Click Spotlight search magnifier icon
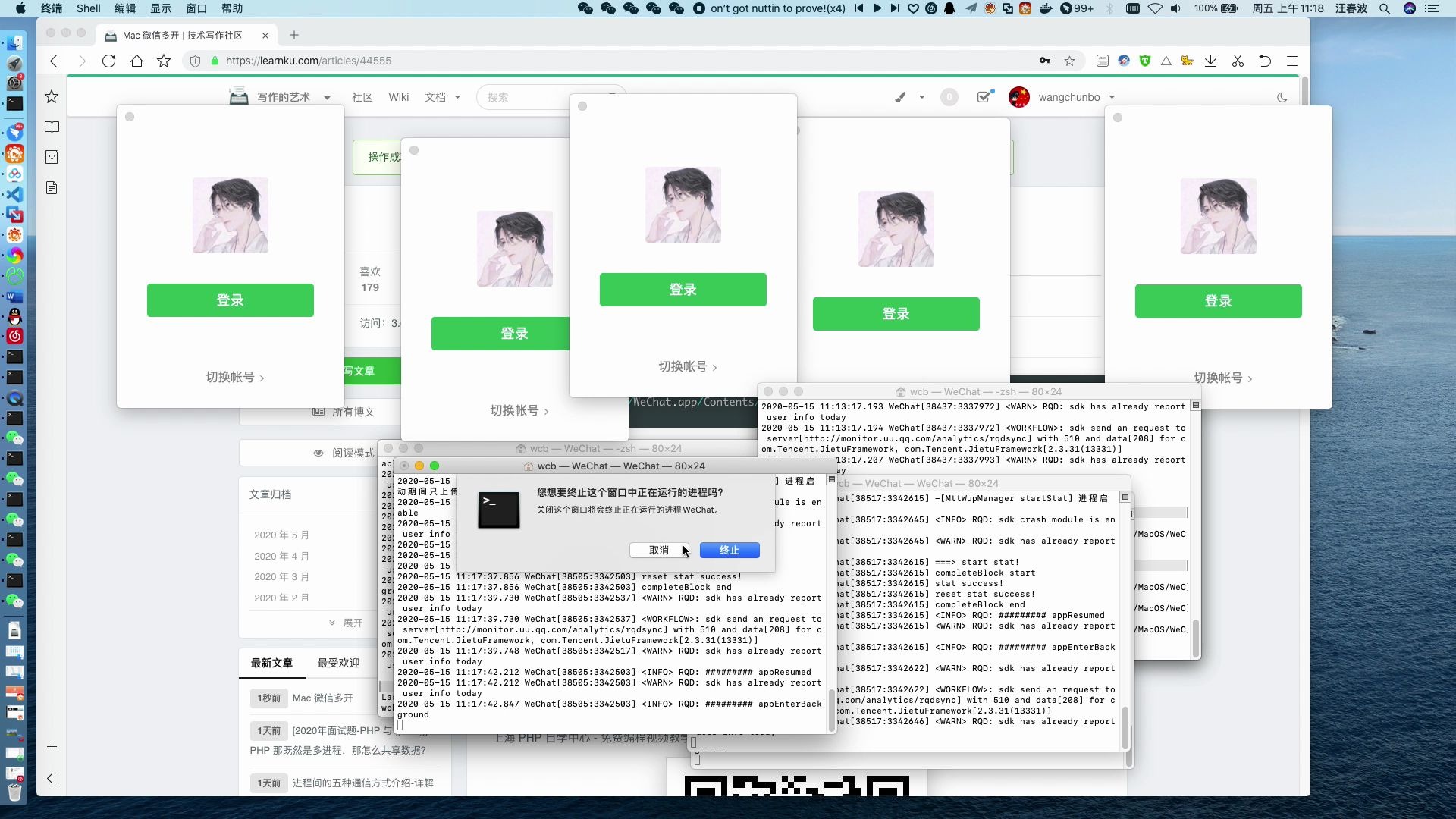The height and width of the screenshot is (819, 1456). click(x=1385, y=8)
